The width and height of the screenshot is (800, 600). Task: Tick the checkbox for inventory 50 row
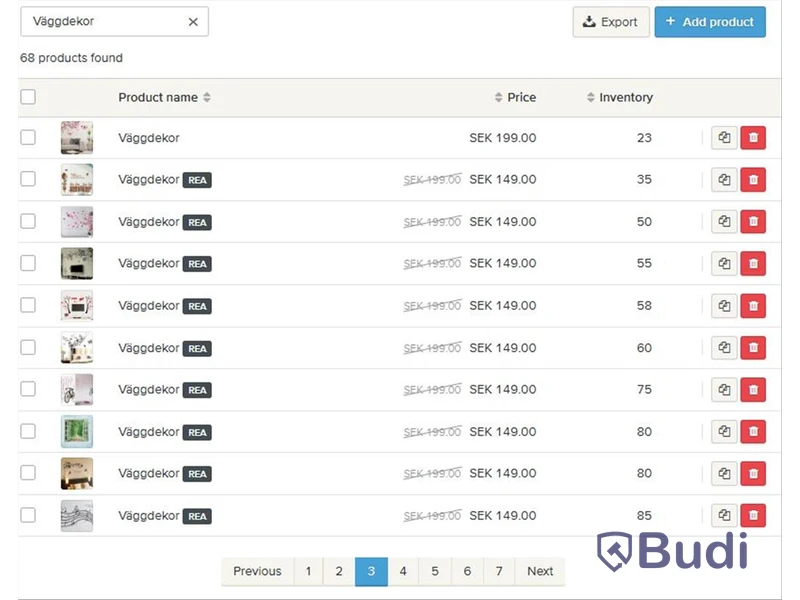point(28,221)
